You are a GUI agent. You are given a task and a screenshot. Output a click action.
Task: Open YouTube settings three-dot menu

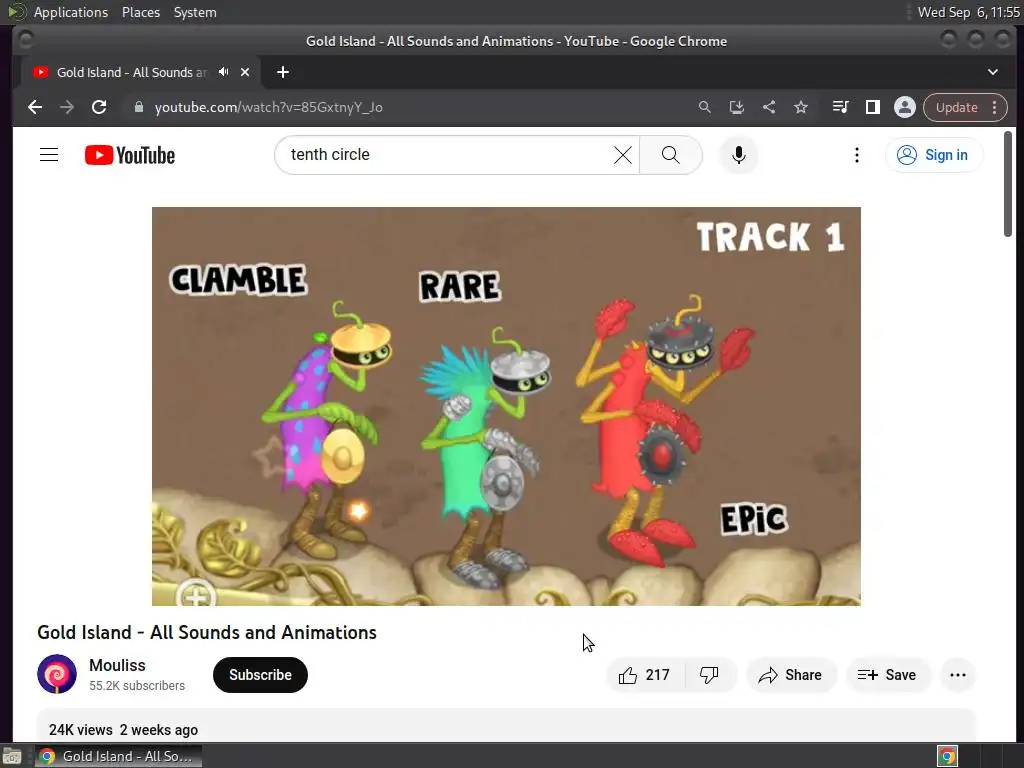pyautogui.click(x=857, y=155)
